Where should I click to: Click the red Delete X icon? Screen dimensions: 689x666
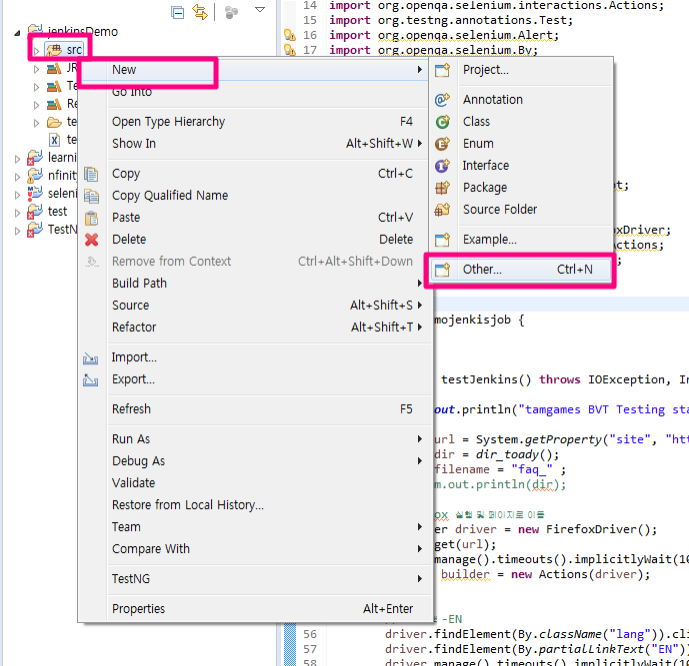92,239
